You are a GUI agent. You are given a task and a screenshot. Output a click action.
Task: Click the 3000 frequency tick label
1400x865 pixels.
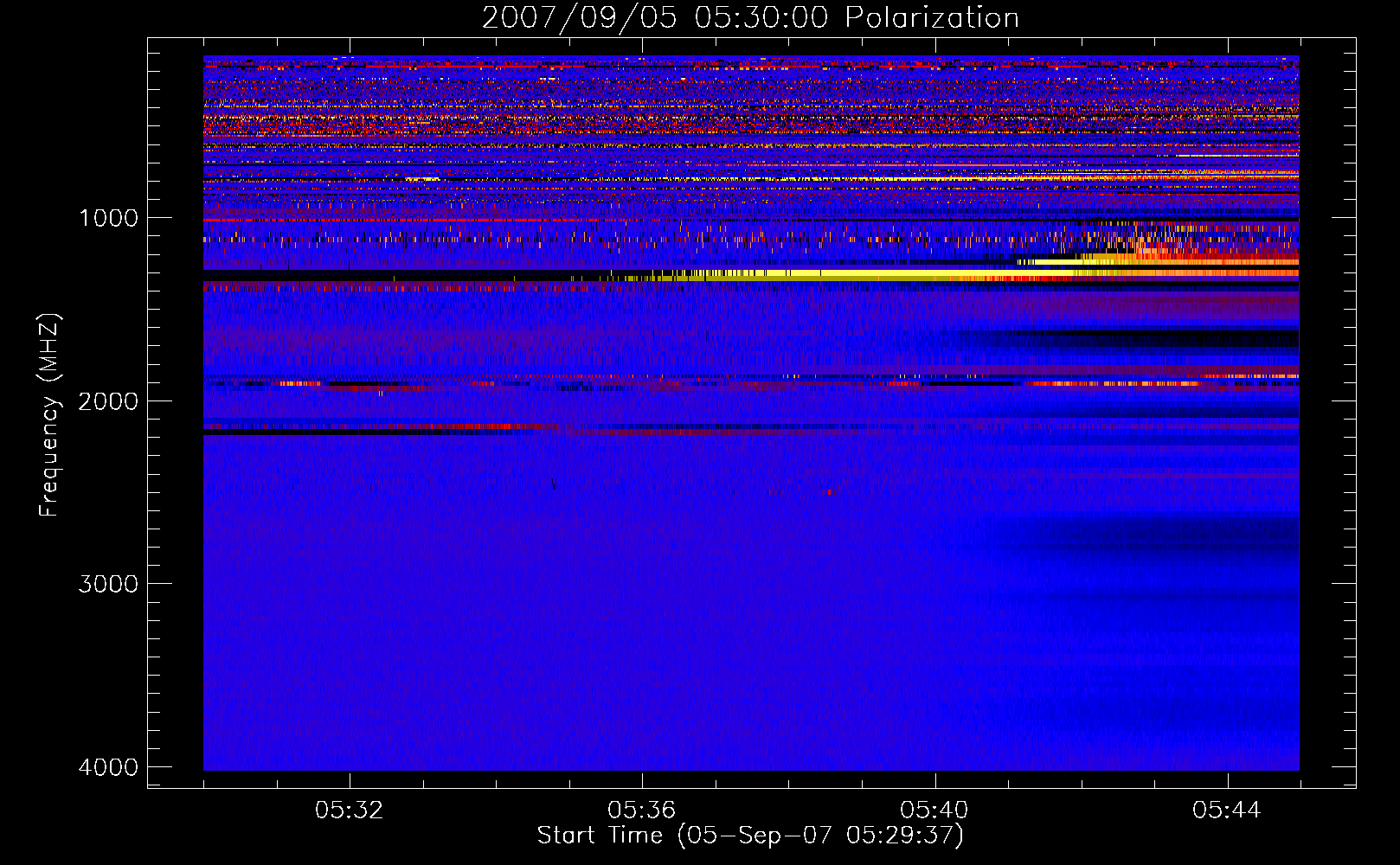[x=108, y=584]
